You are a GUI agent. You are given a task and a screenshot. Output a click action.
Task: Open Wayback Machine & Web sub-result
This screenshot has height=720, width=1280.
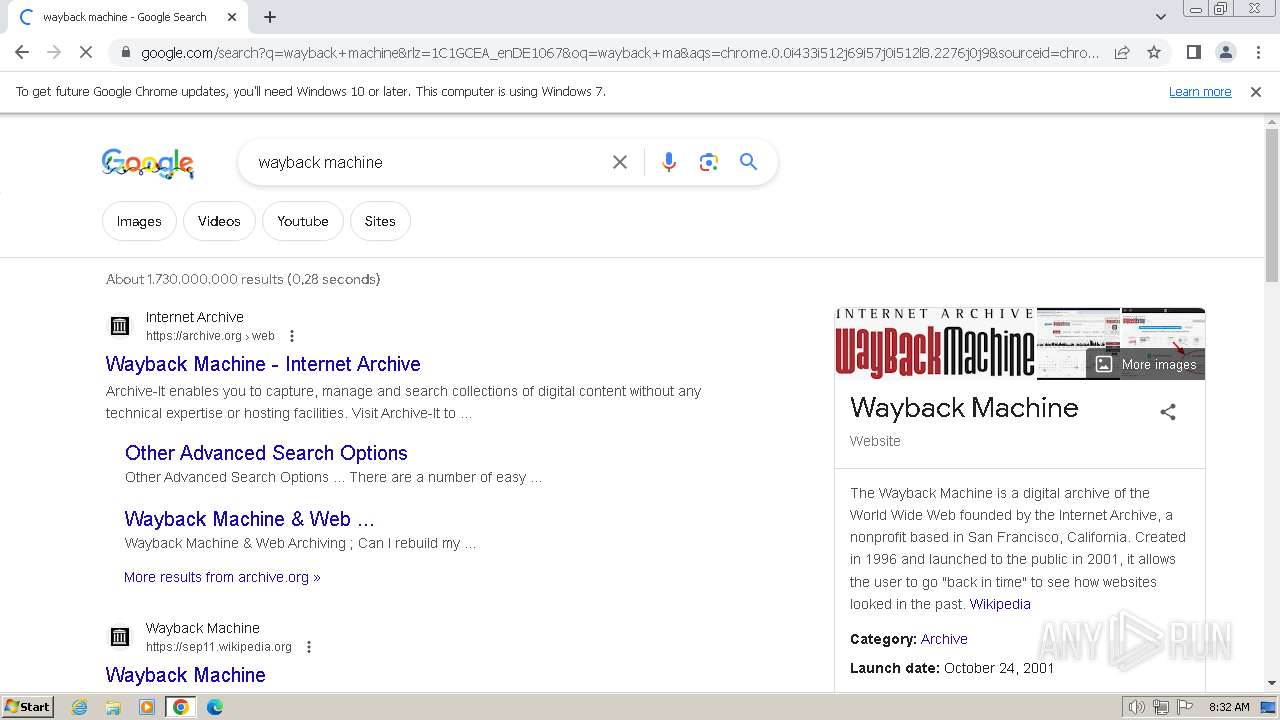(249, 519)
